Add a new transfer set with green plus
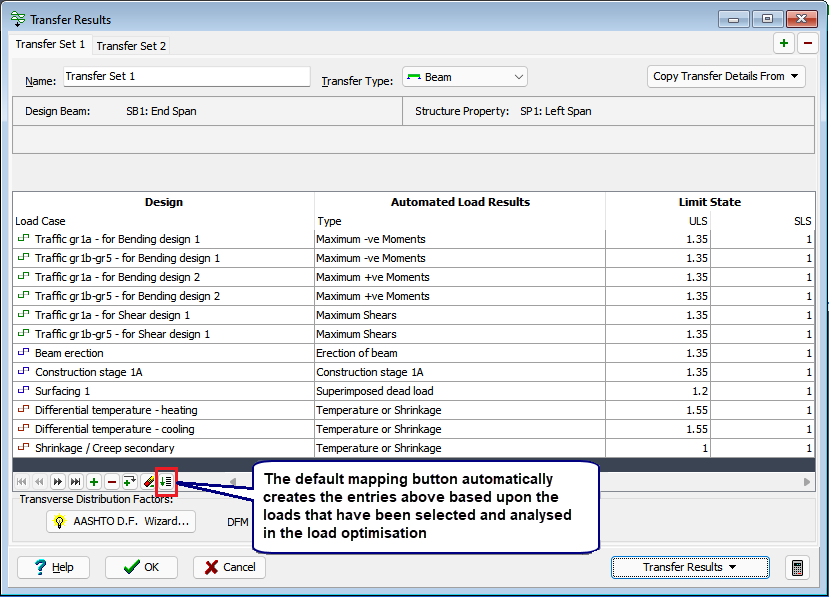This screenshot has width=829, height=597. 784,43
